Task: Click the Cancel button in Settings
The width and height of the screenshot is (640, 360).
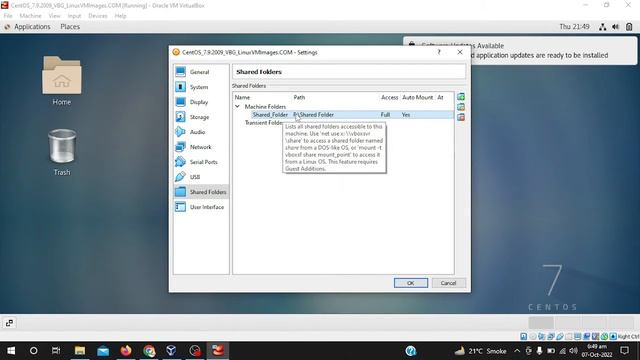Action: (x=448, y=283)
